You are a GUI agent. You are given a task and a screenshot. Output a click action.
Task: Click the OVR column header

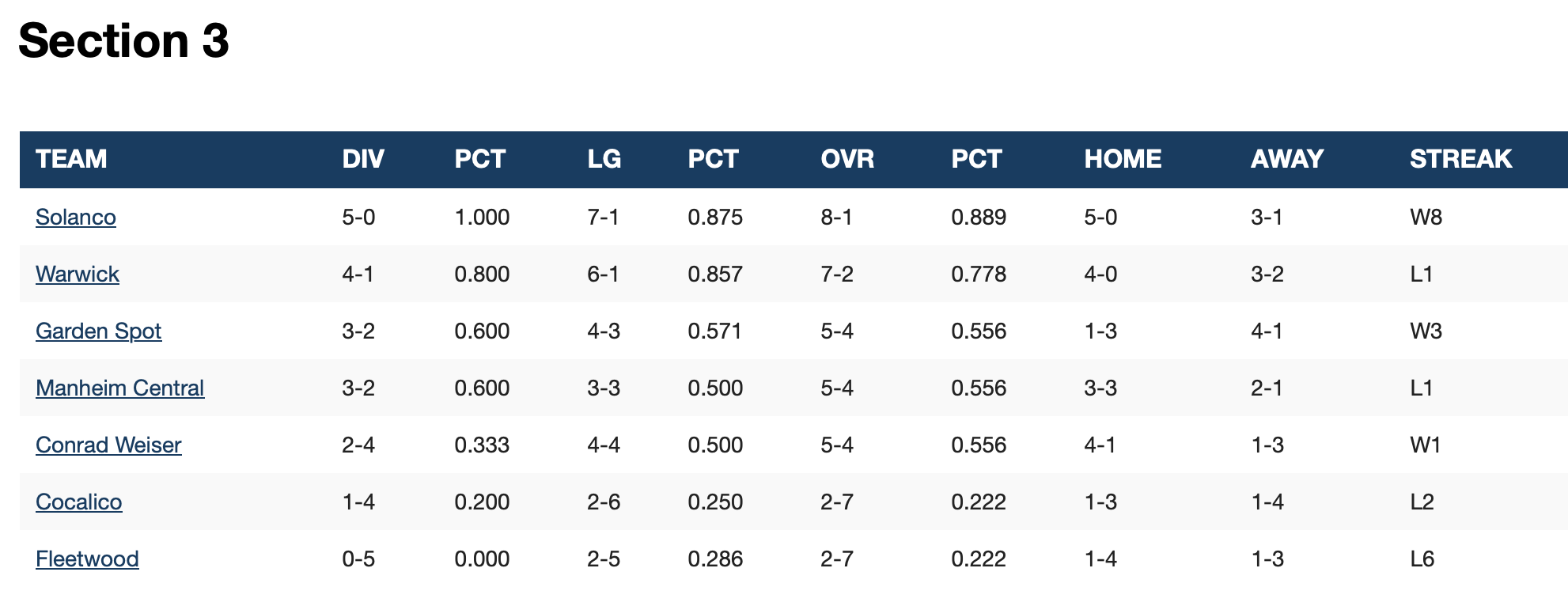click(x=847, y=159)
